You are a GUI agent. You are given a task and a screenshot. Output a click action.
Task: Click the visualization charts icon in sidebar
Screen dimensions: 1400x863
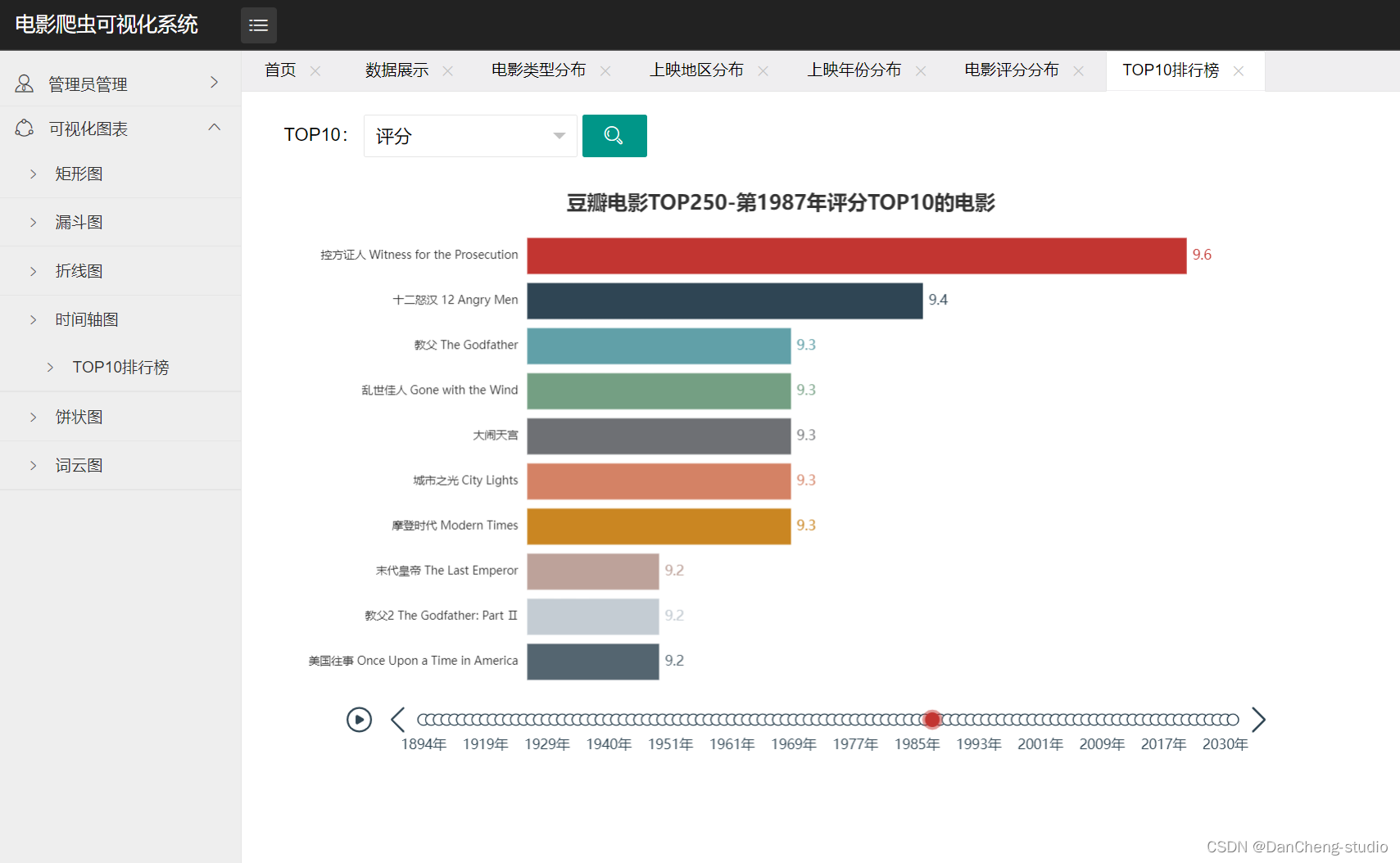tap(25, 129)
